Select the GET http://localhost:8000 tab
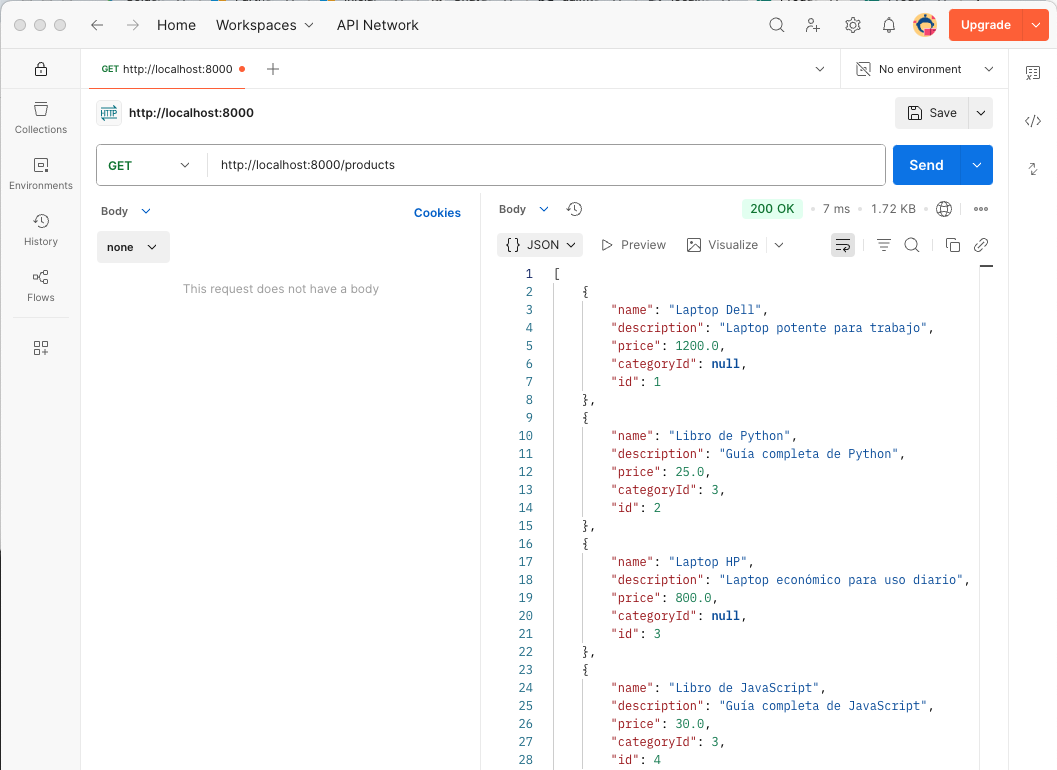 (167, 69)
